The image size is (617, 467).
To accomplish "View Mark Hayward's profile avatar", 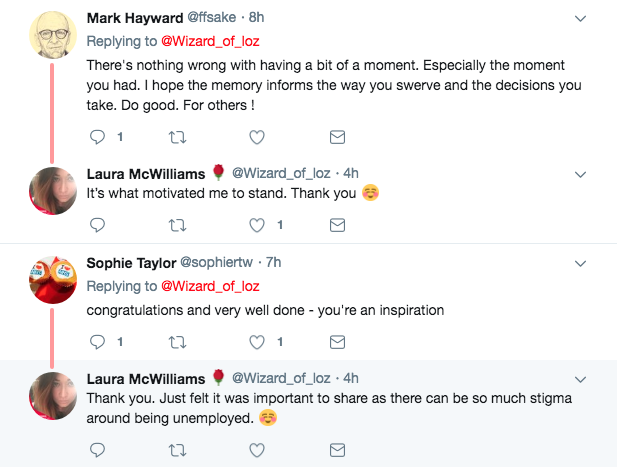I will [52, 42].
